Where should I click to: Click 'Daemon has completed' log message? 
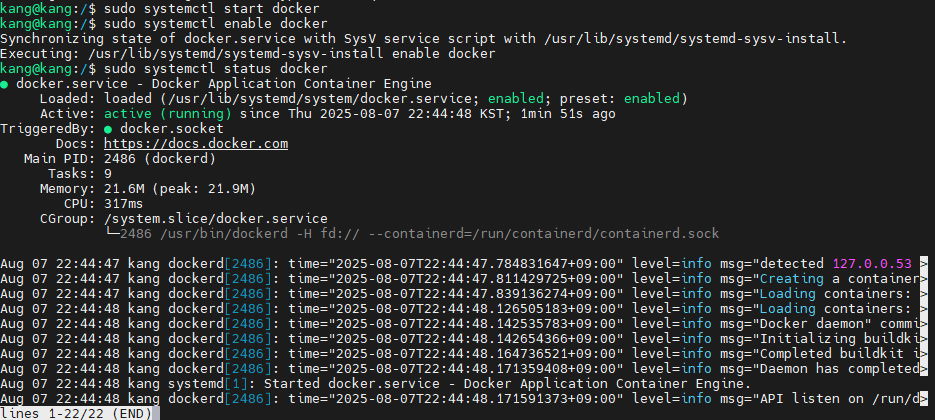pyautogui.click(x=840, y=369)
